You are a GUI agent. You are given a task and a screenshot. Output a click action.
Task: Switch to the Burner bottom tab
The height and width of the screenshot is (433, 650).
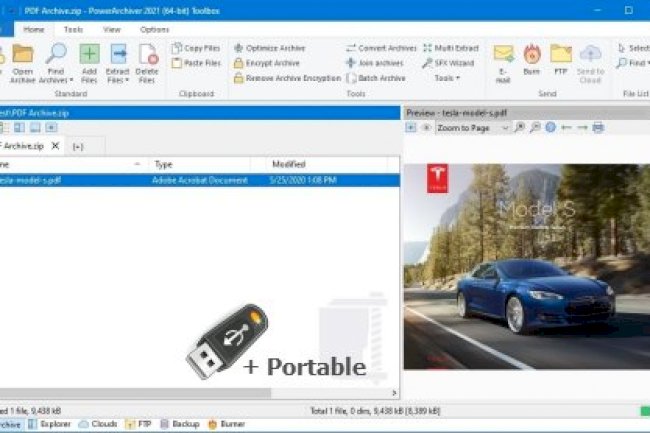(227, 424)
